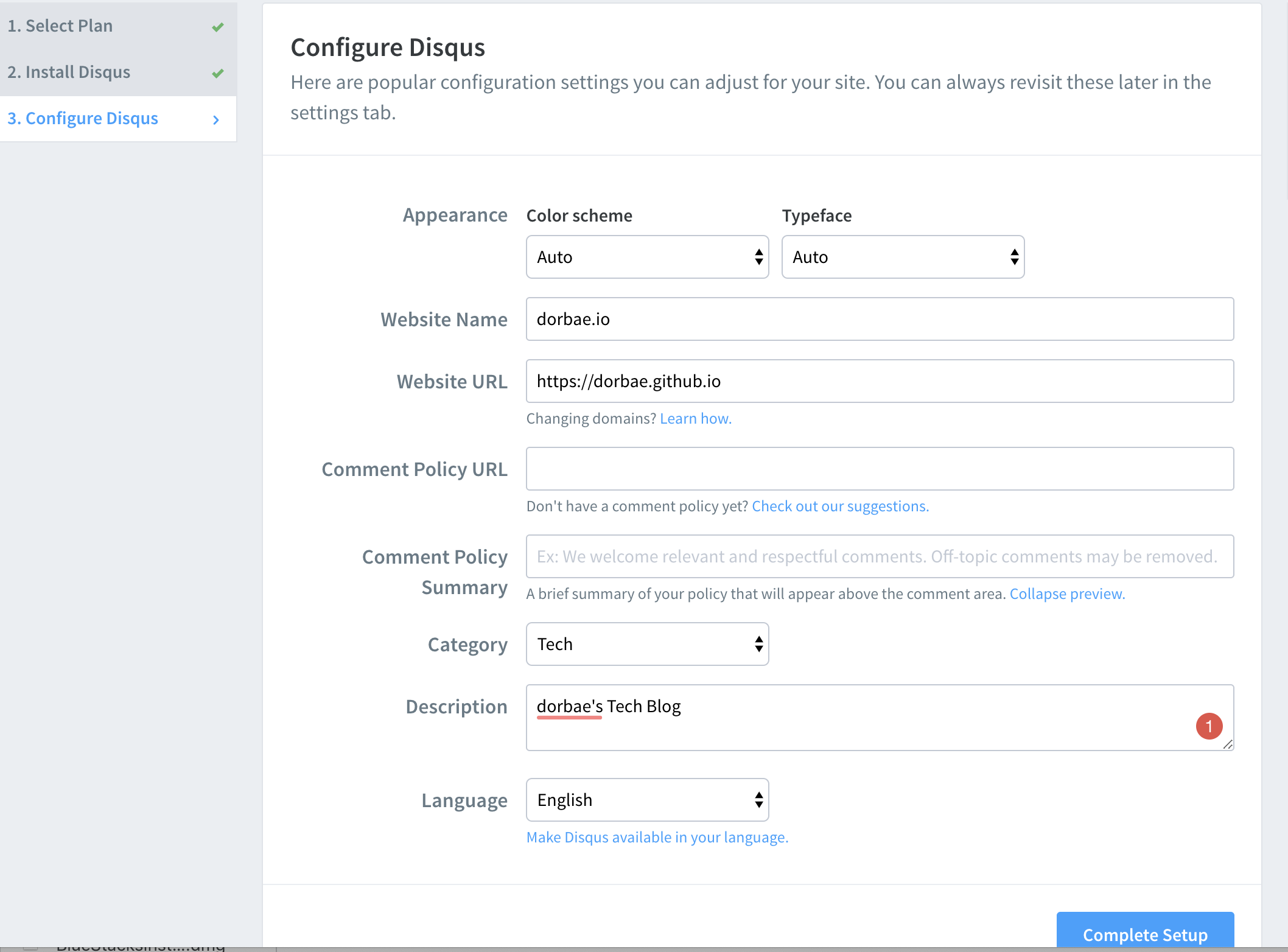The width and height of the screenshot is (1288, 952).
Task: Click Make Disqus available in your language
Action: click(657, 836)
